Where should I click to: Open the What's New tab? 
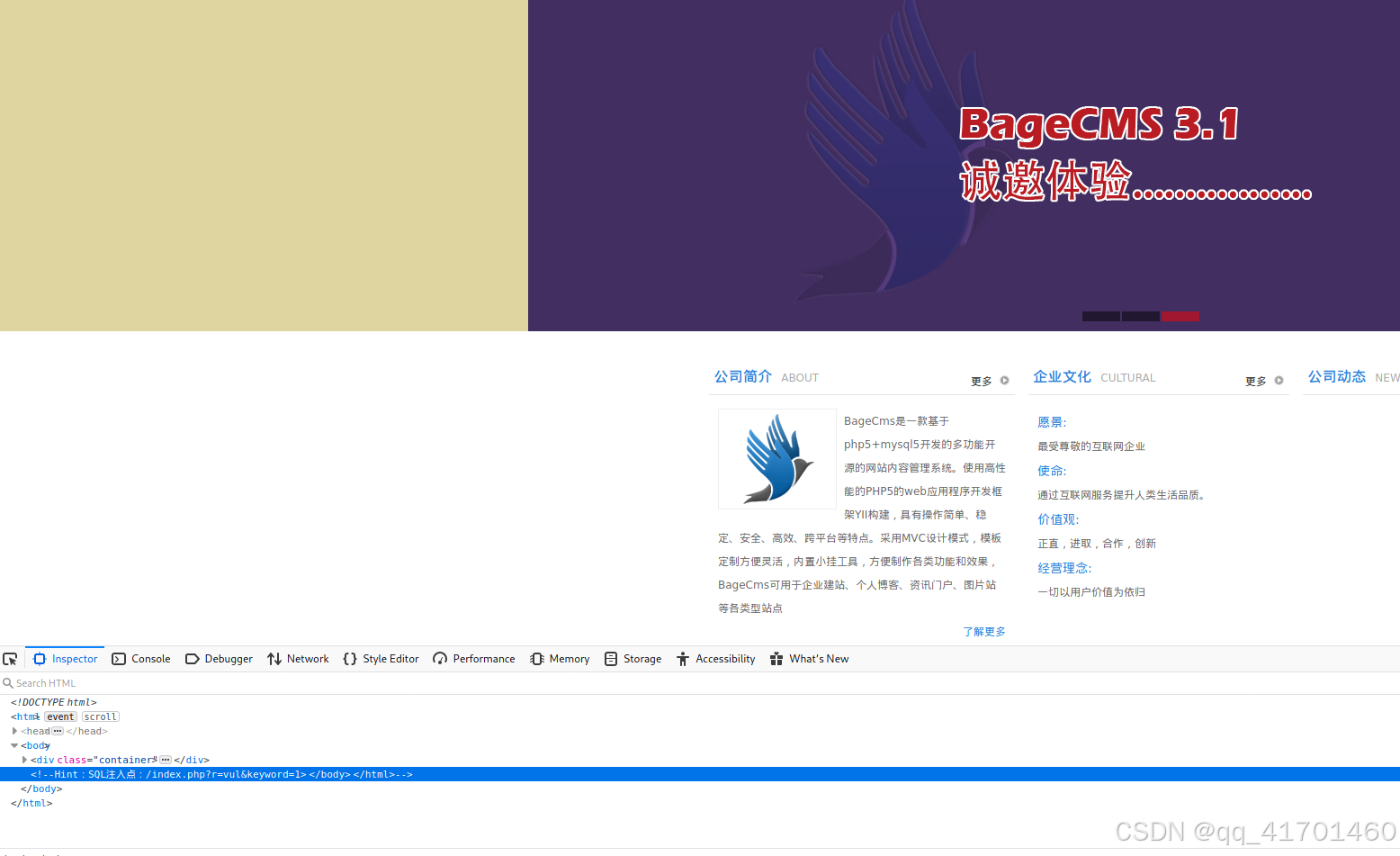pyautogui.click(x=810, y=659)
